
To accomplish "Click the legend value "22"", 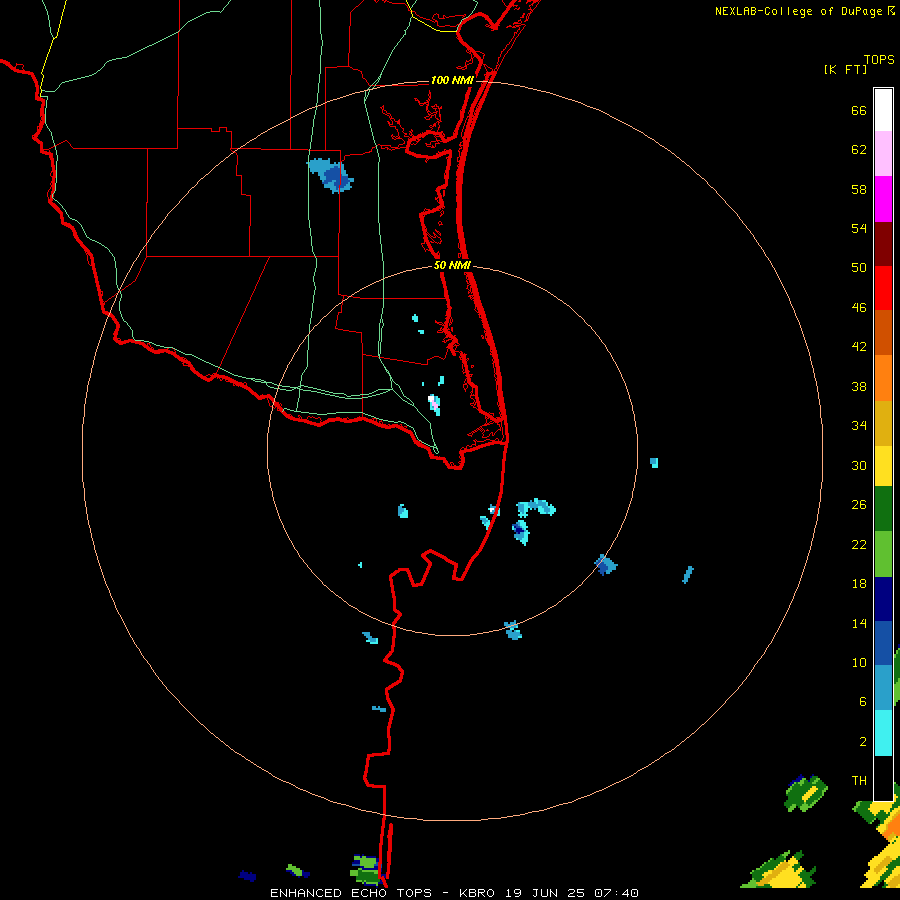I will pos(859,544).
